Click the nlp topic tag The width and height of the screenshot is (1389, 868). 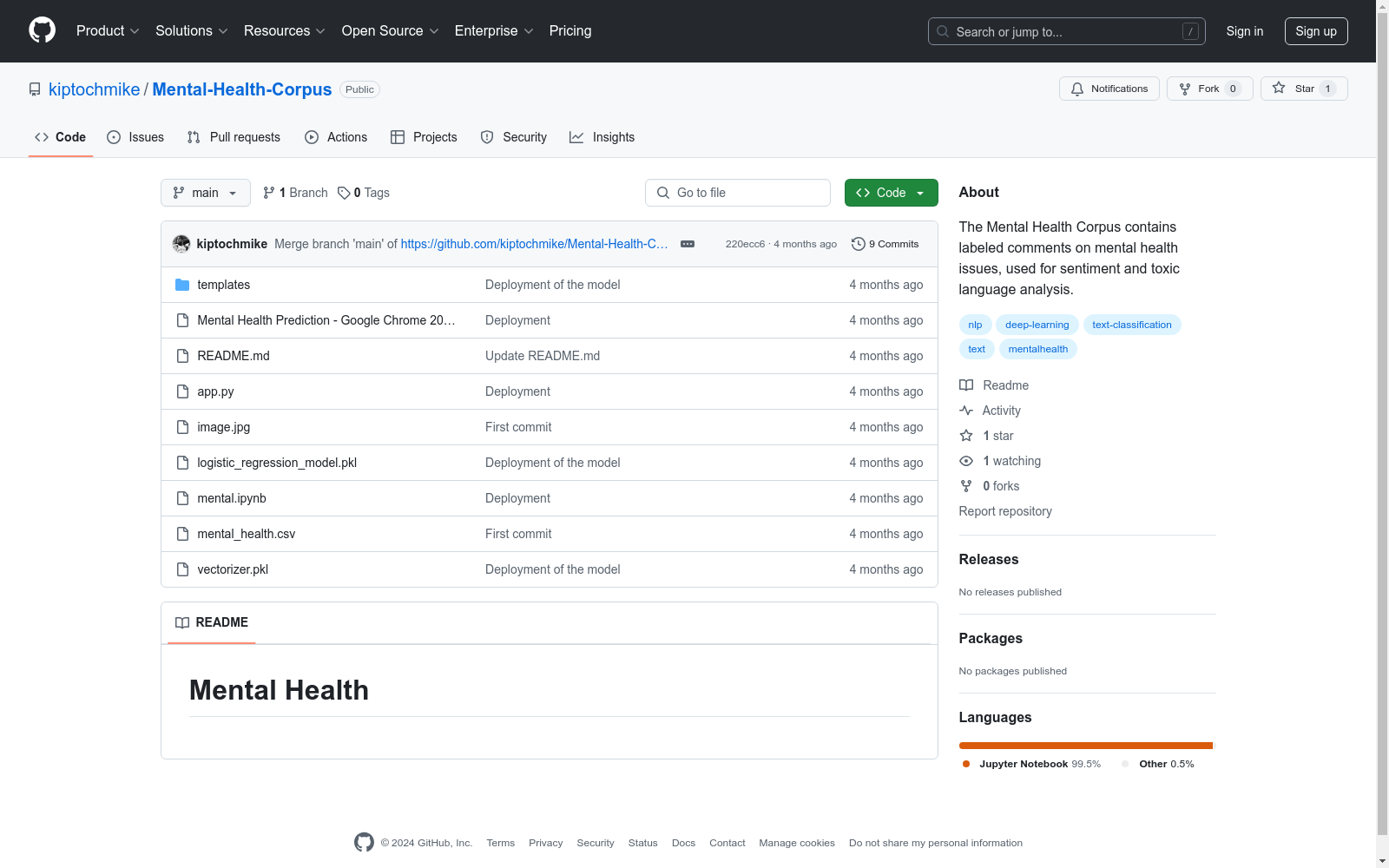tap(975, 325)
